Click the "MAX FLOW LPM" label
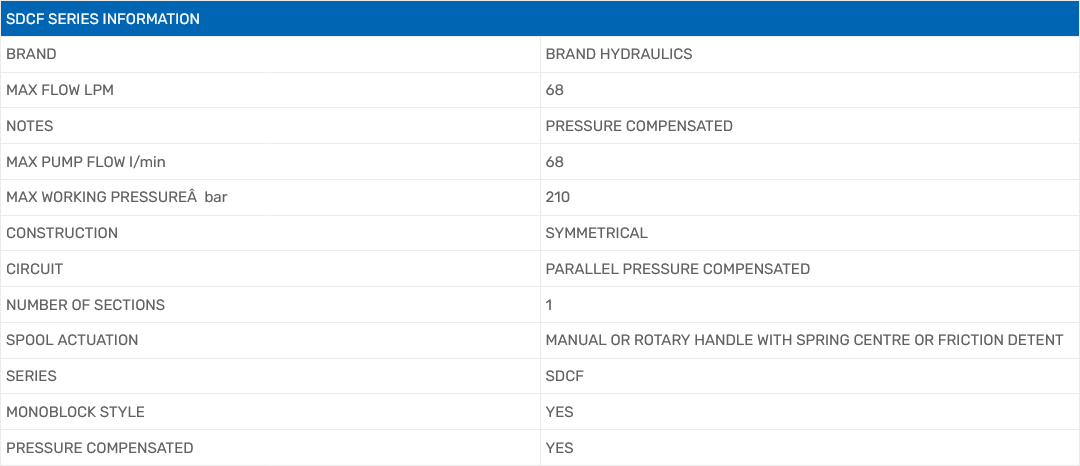Viewport: 1080px width, 466px height. 60,90
